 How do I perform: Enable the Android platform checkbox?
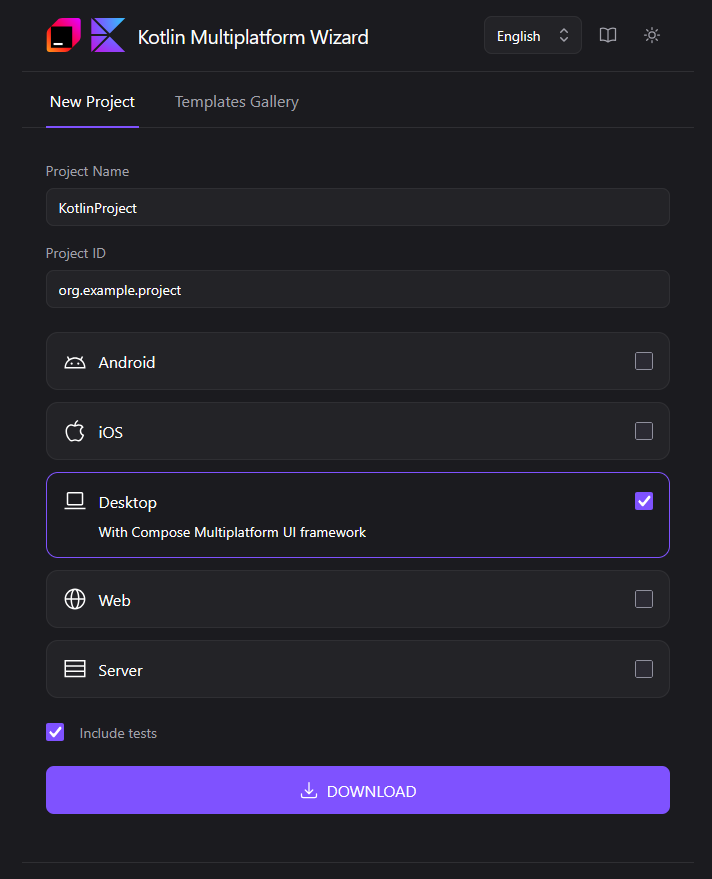pyautogui.click(x=644, y=360)
